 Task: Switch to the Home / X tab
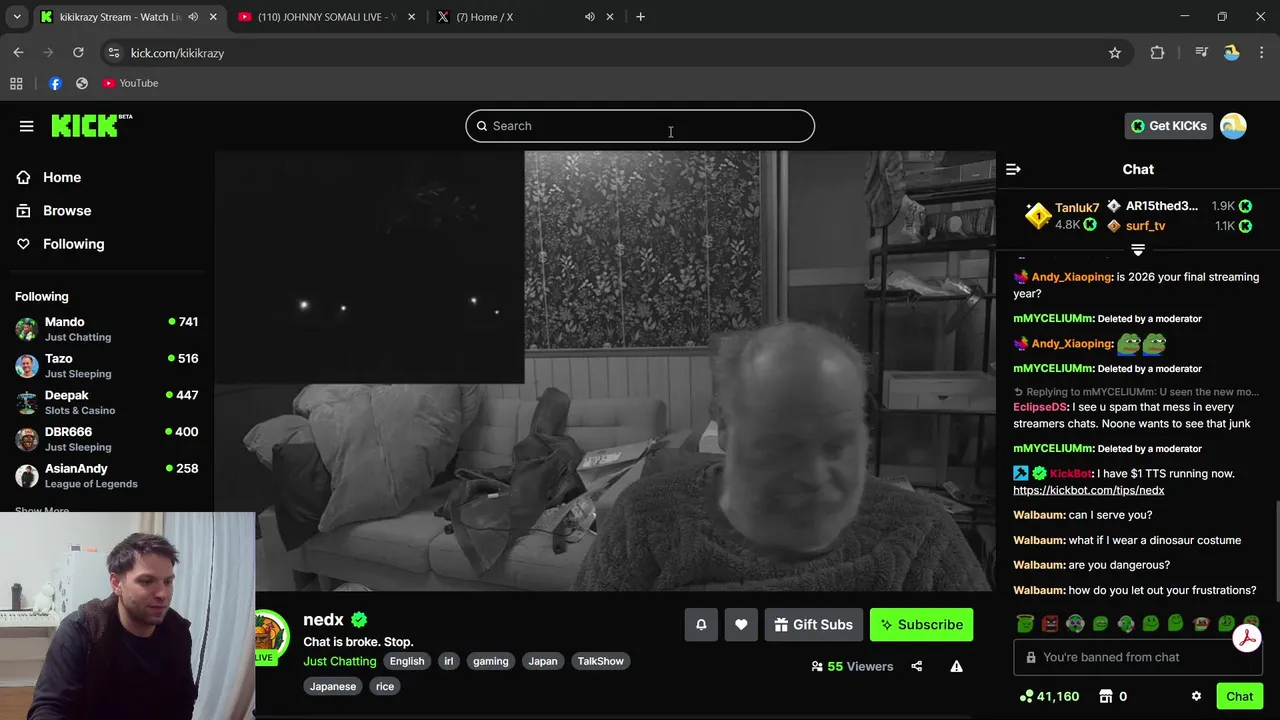click(x=484, y=17)
